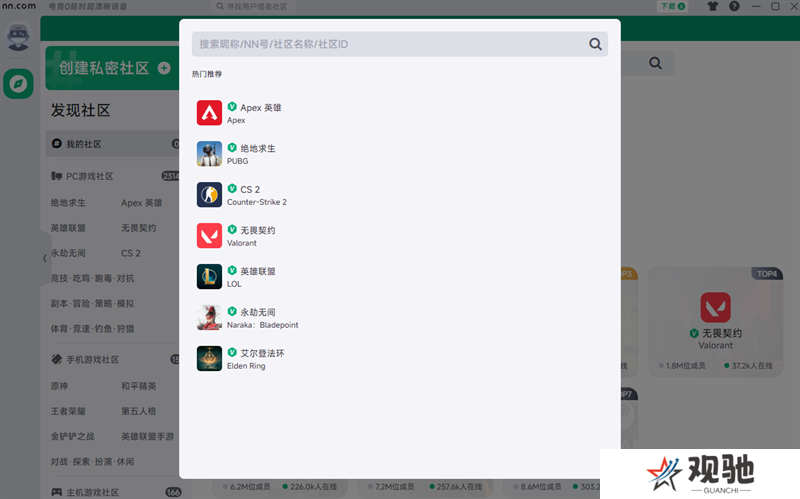Click the Apex 英雄 link in the left panel
This screenshot has height=499, width=800.
tap(141, 203)
